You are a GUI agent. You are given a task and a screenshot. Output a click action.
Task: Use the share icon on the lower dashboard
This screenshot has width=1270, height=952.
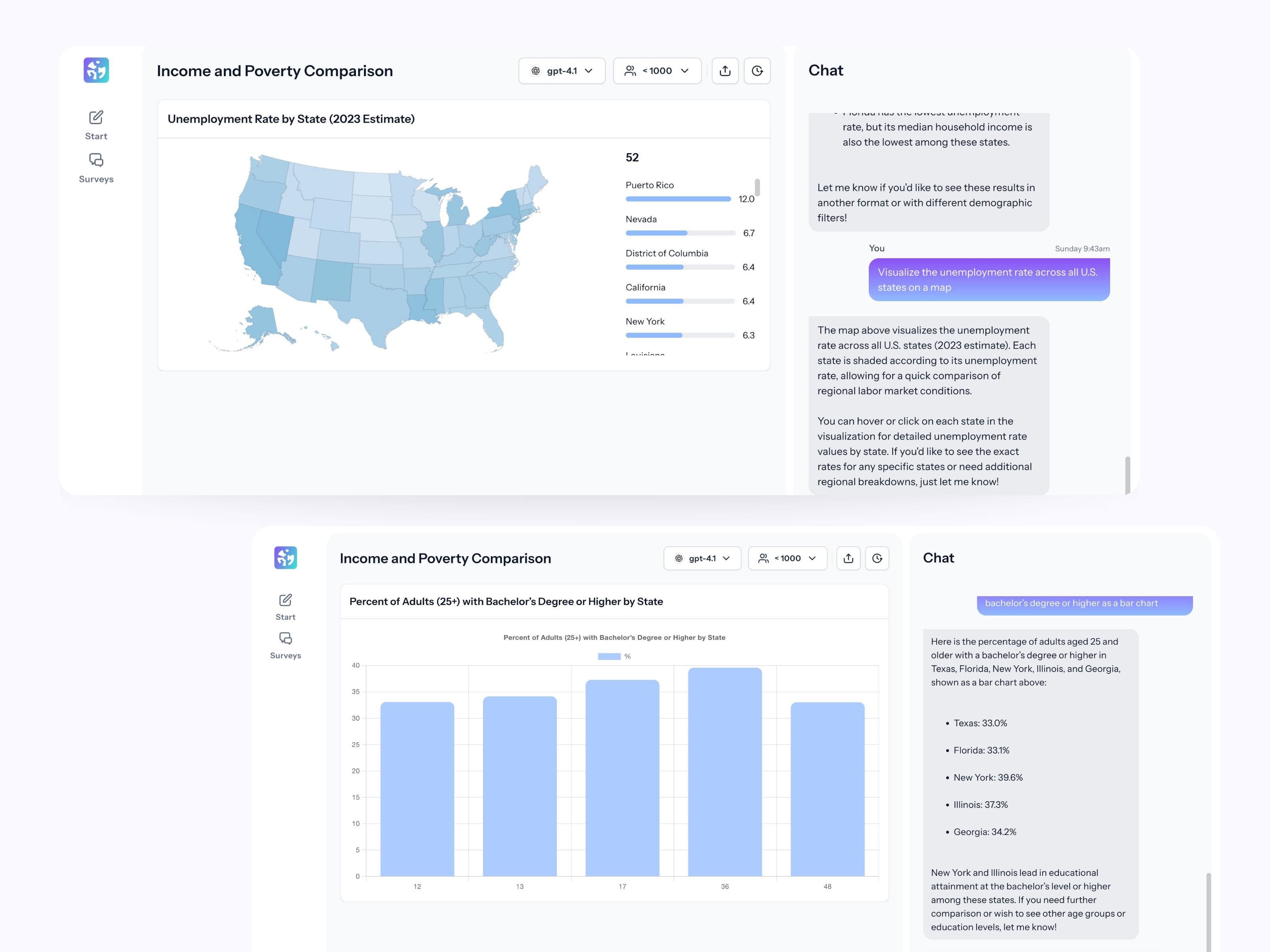(848, 558)
